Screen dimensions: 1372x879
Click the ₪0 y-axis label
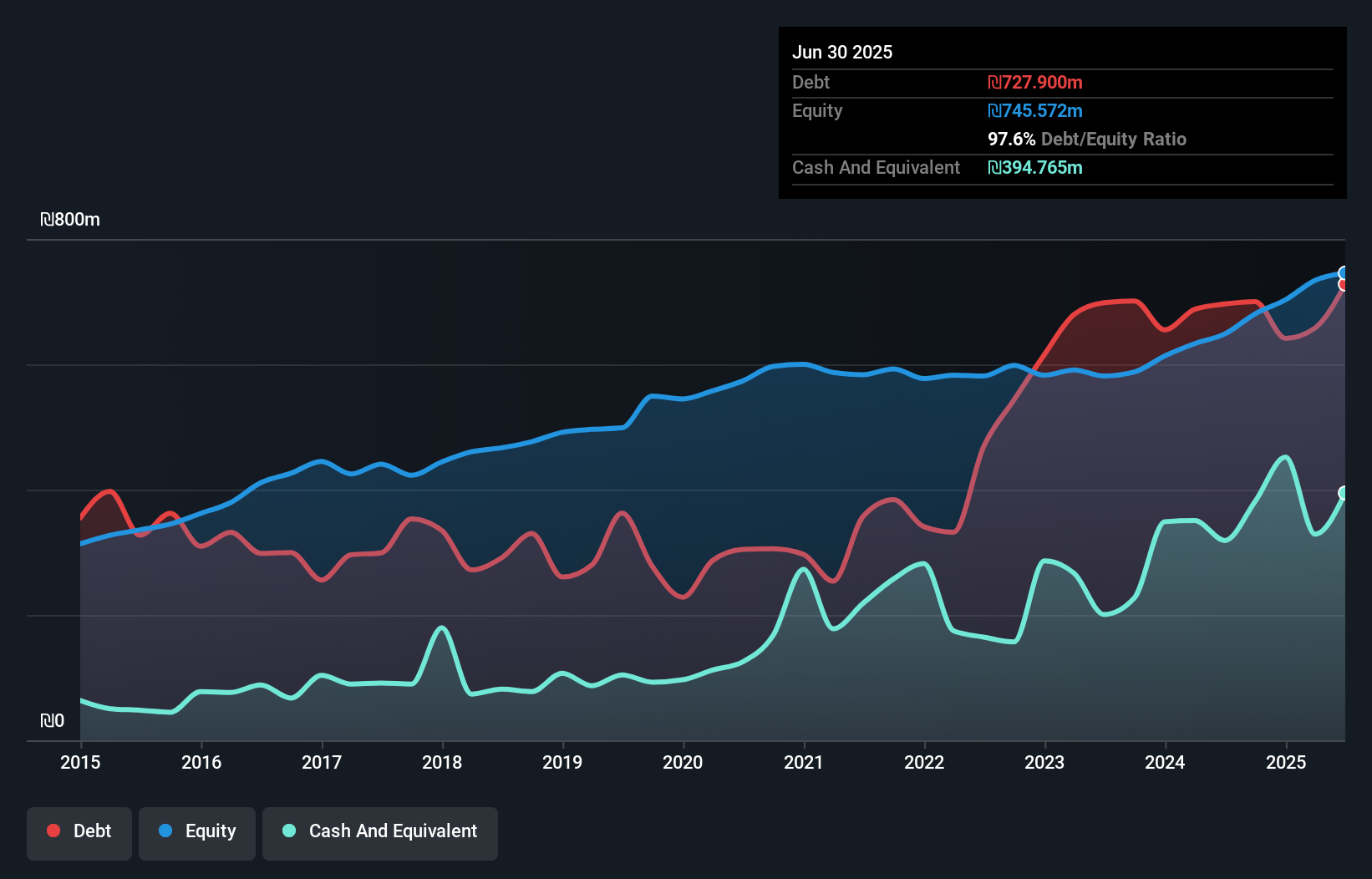tap(52, 720)
